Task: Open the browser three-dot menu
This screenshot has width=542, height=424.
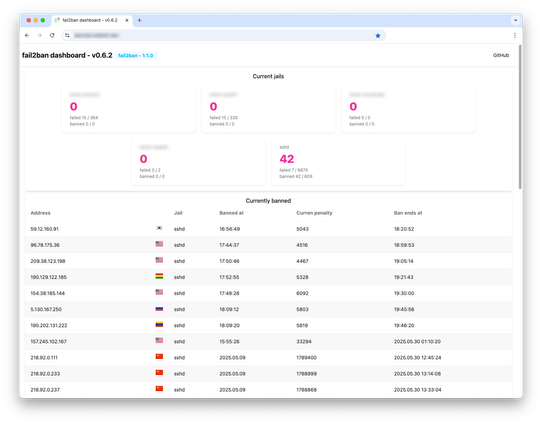Action: (x=515, y=35)
